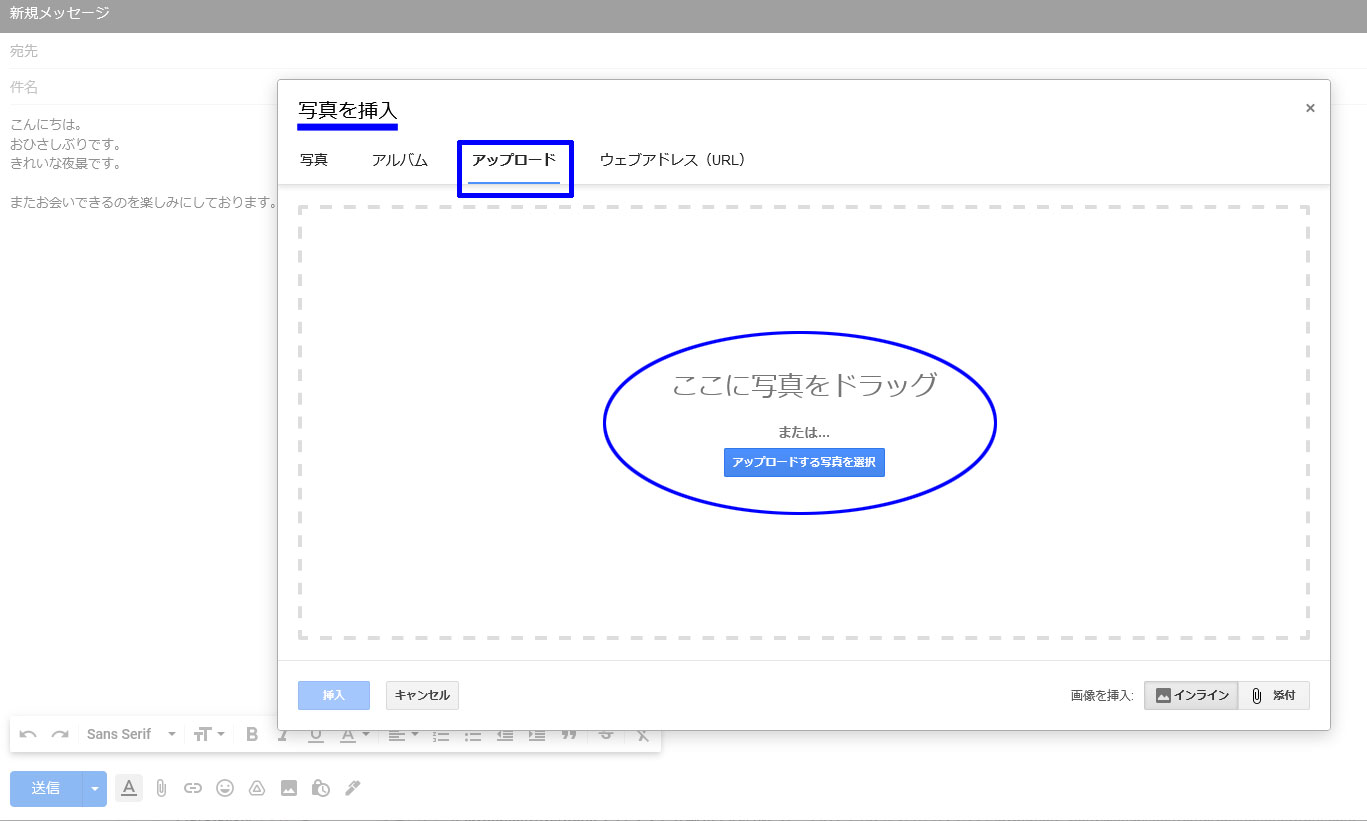Click the 挿入 button

pos(334,695)
